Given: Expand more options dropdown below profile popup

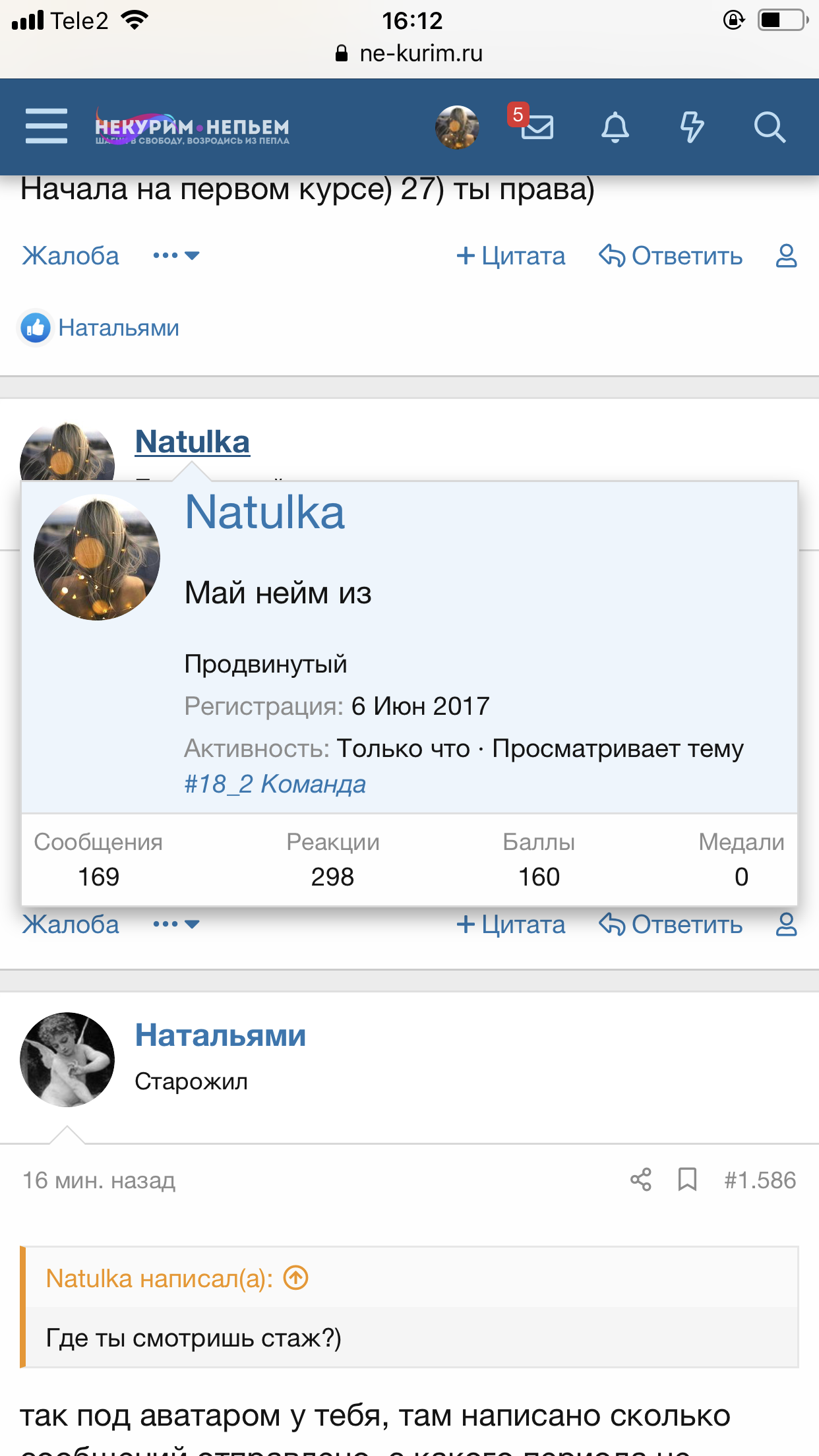Looking at the screenshot, I should 176,924.
